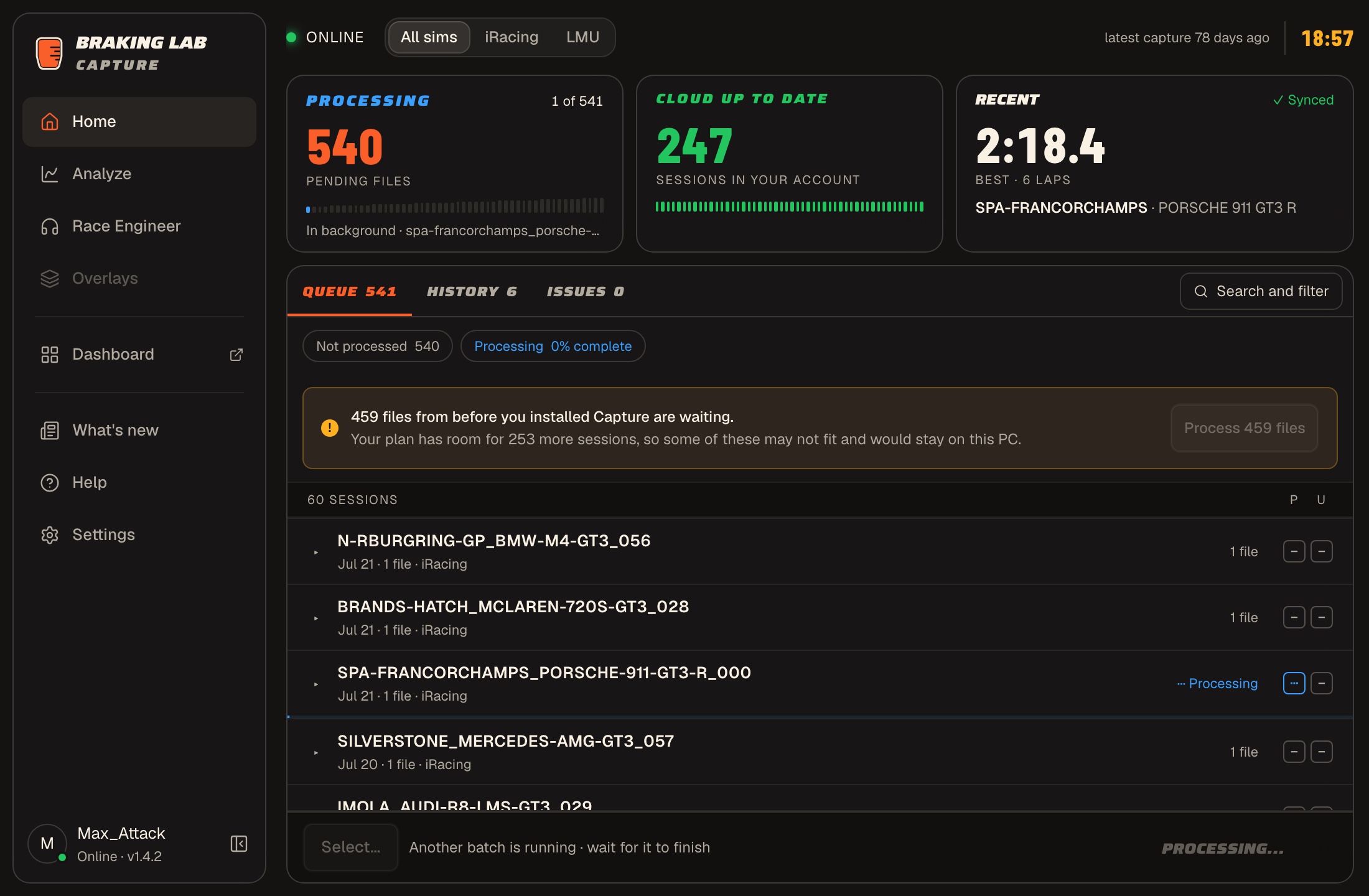Click the Not processed 540 chip
The height and width of the screenshot is (896, 1369).
tap(378, 346)
